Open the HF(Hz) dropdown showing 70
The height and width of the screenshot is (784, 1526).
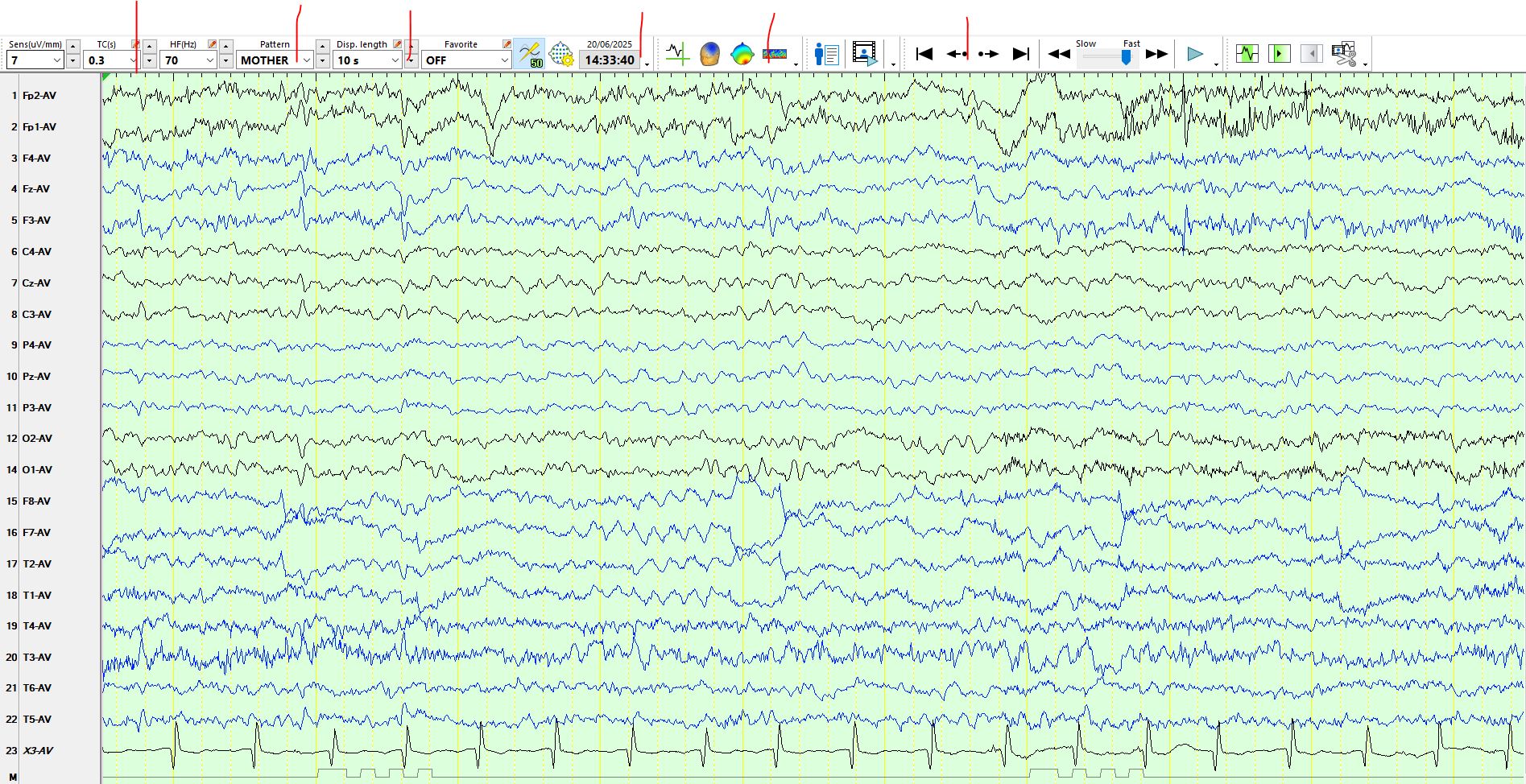click(x=188, y=60)
